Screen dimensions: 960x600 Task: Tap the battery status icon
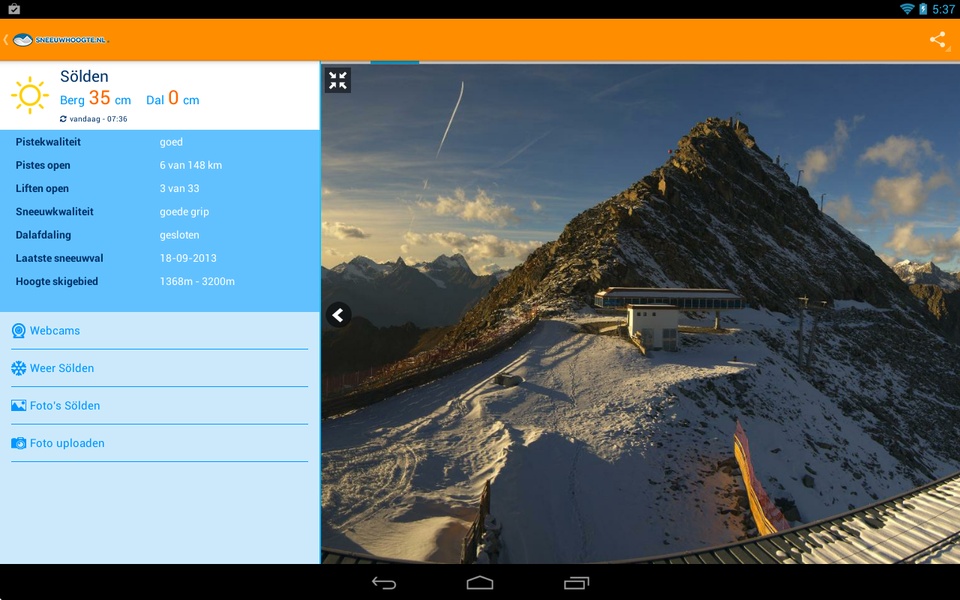pos(923,9)
